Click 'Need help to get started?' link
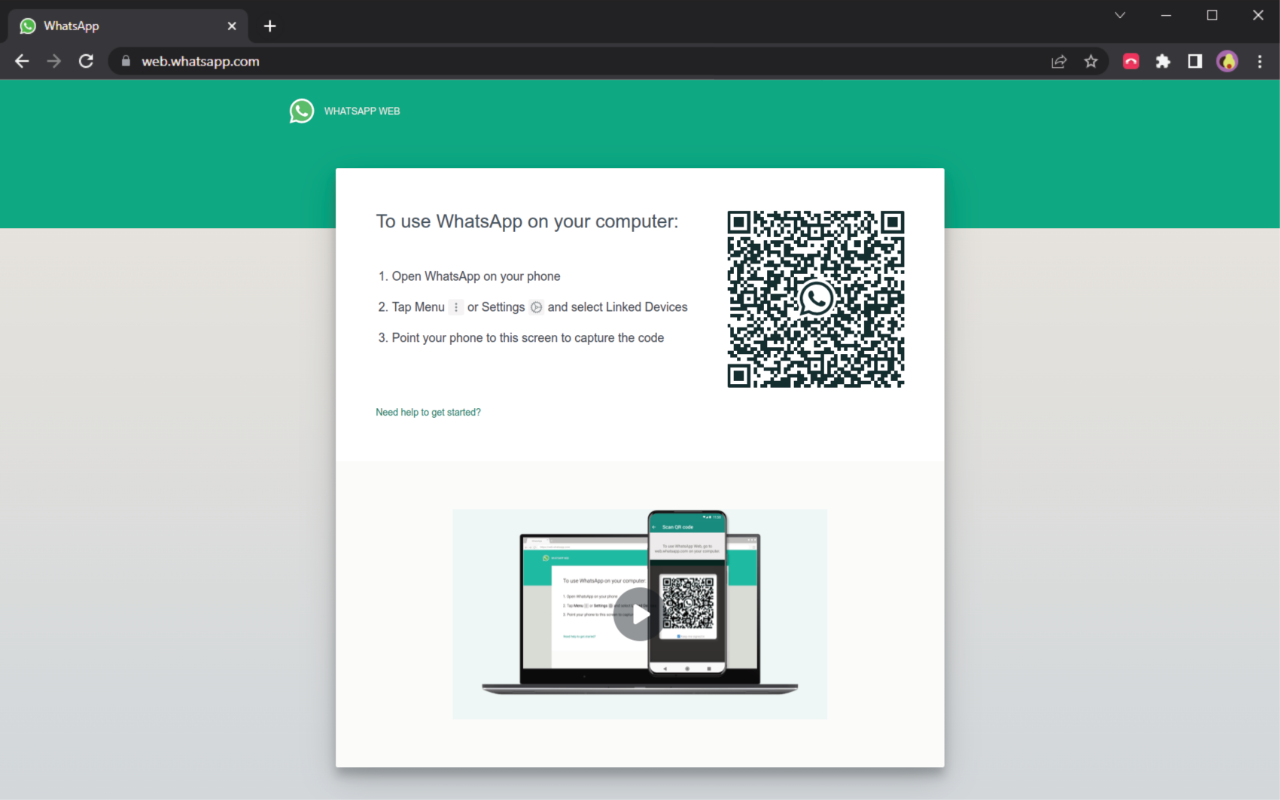This screenshot has width=1280, height=800. click(428, 412)
